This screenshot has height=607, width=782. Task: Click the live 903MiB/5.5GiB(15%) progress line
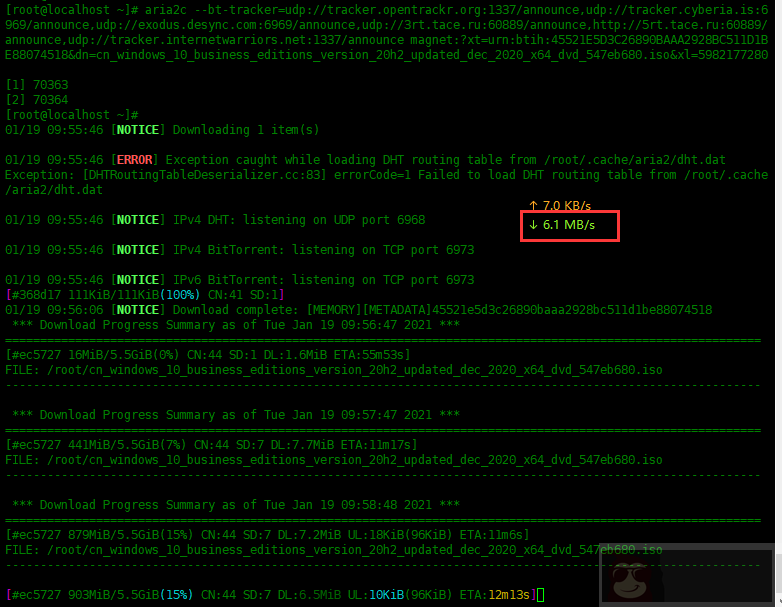(271, 595)
